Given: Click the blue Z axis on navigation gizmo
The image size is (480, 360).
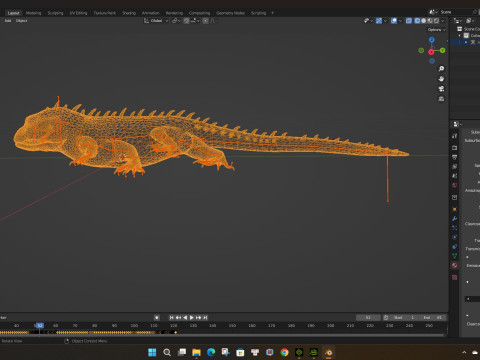Looking at the screenshot, I should point(432,40).
